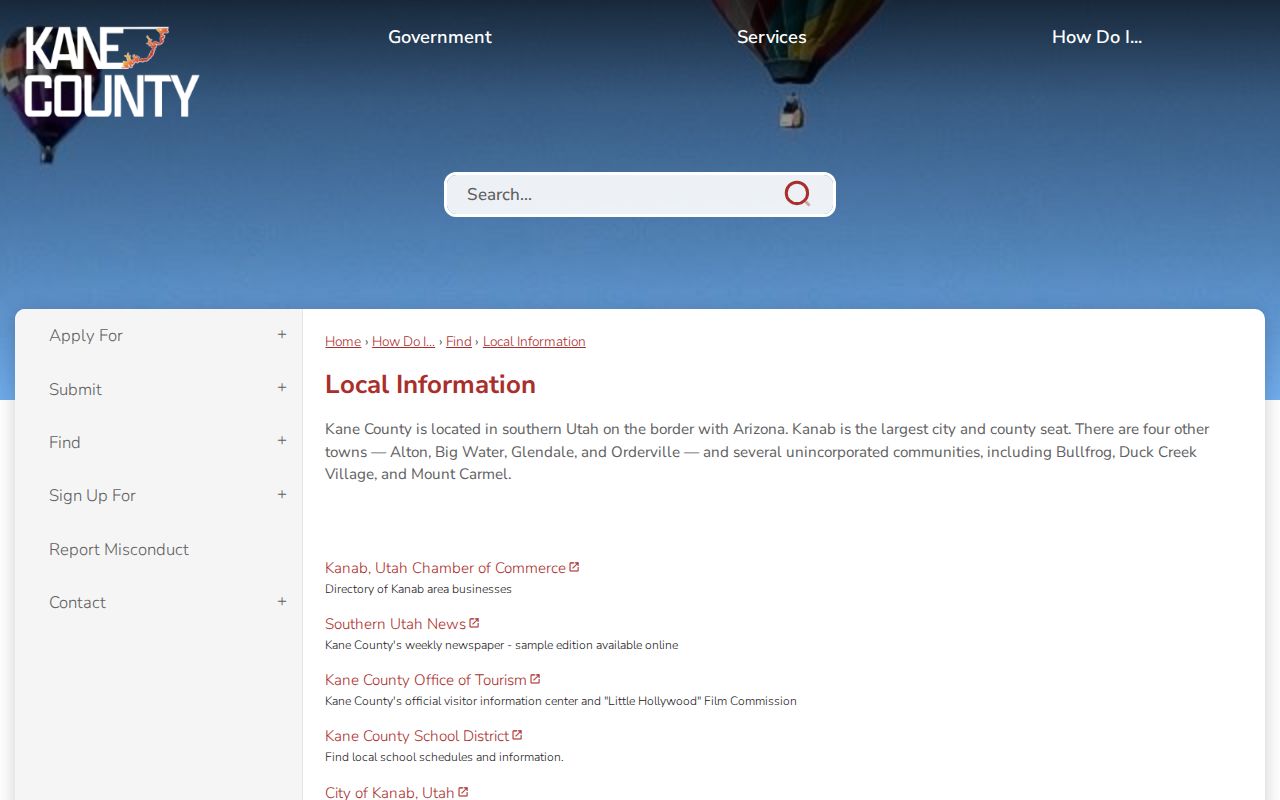Image resolution: width=1280 pixels, height=800 pixels.
Task: Click external link icon beside Office of Tourism
Action: (x=535, y=679)
